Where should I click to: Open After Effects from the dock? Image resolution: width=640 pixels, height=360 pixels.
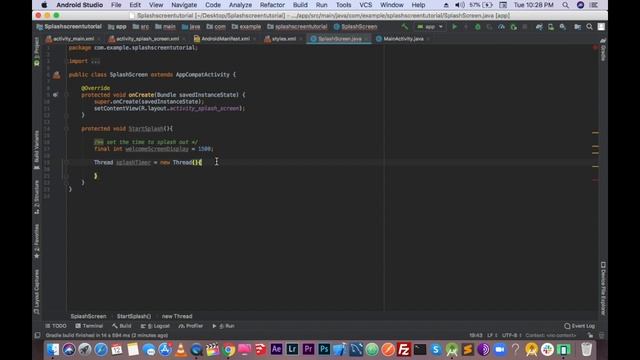click(276, 349)
